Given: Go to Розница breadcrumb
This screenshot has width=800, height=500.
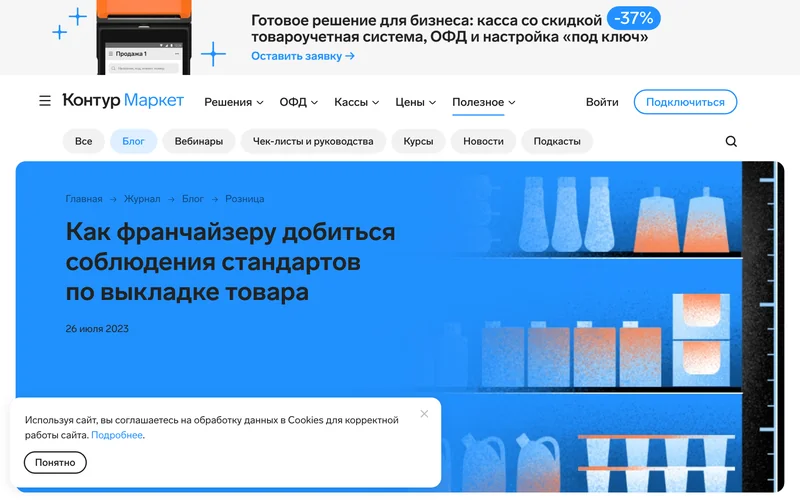Looking at the screenshot, I should [x=245, y=199].
